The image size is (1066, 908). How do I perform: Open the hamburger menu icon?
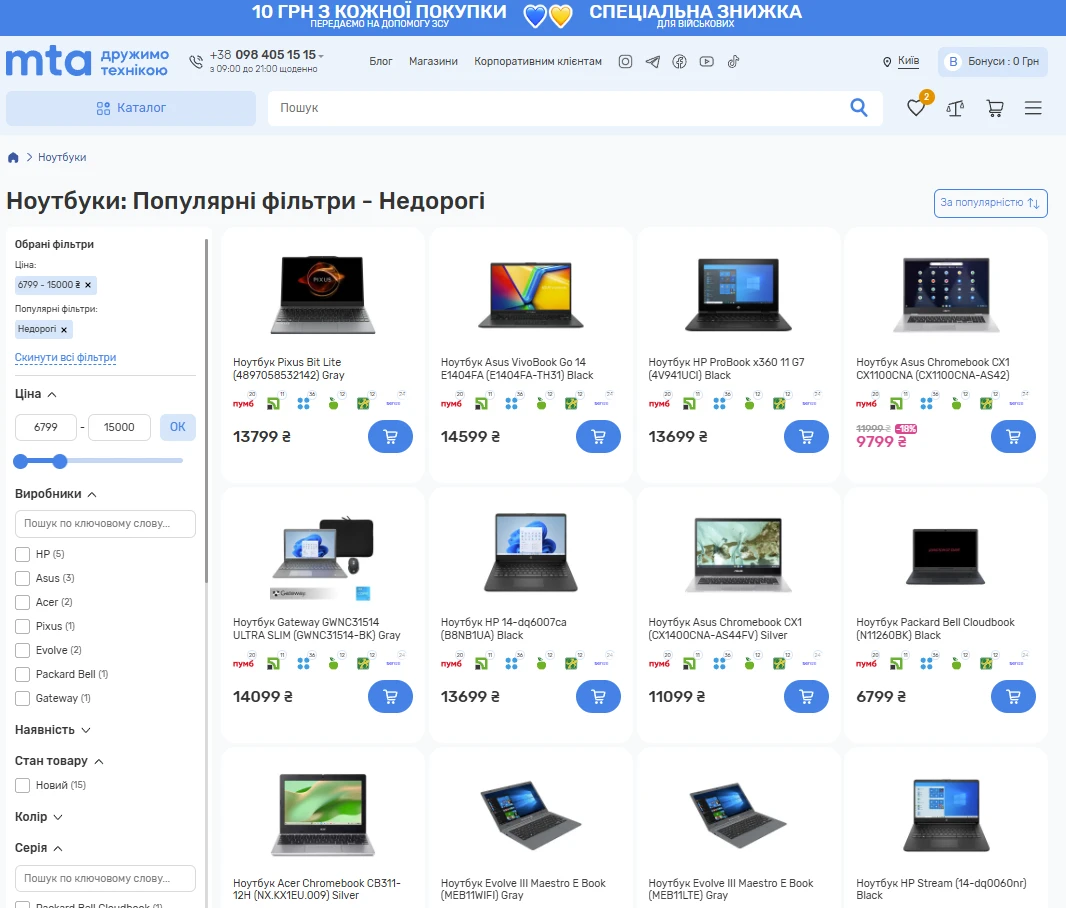(x=1033, y=108)
